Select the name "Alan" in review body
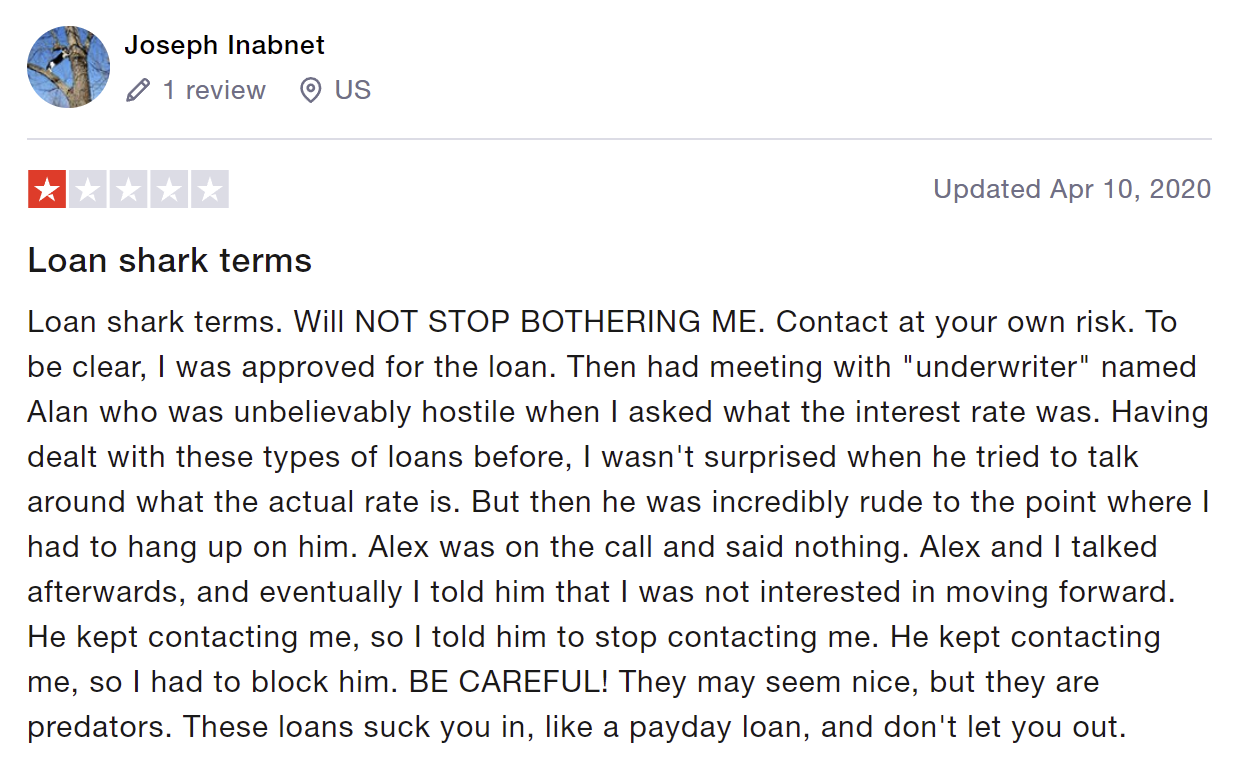 [58, 412]
